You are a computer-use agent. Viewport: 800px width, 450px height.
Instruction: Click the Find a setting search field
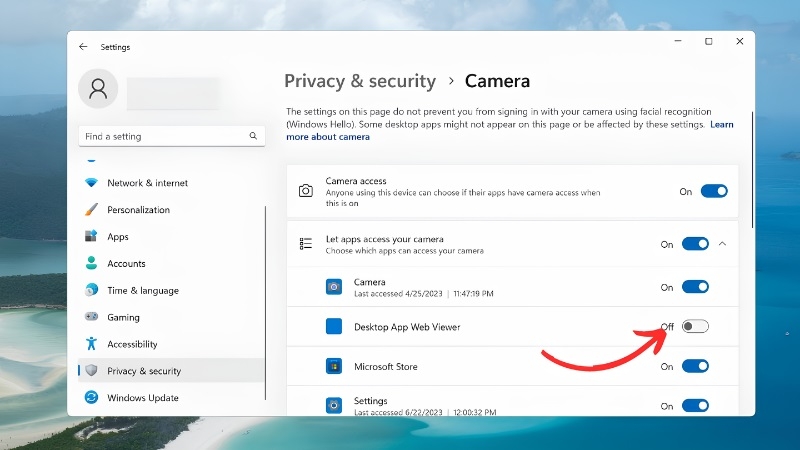[171, 136]
